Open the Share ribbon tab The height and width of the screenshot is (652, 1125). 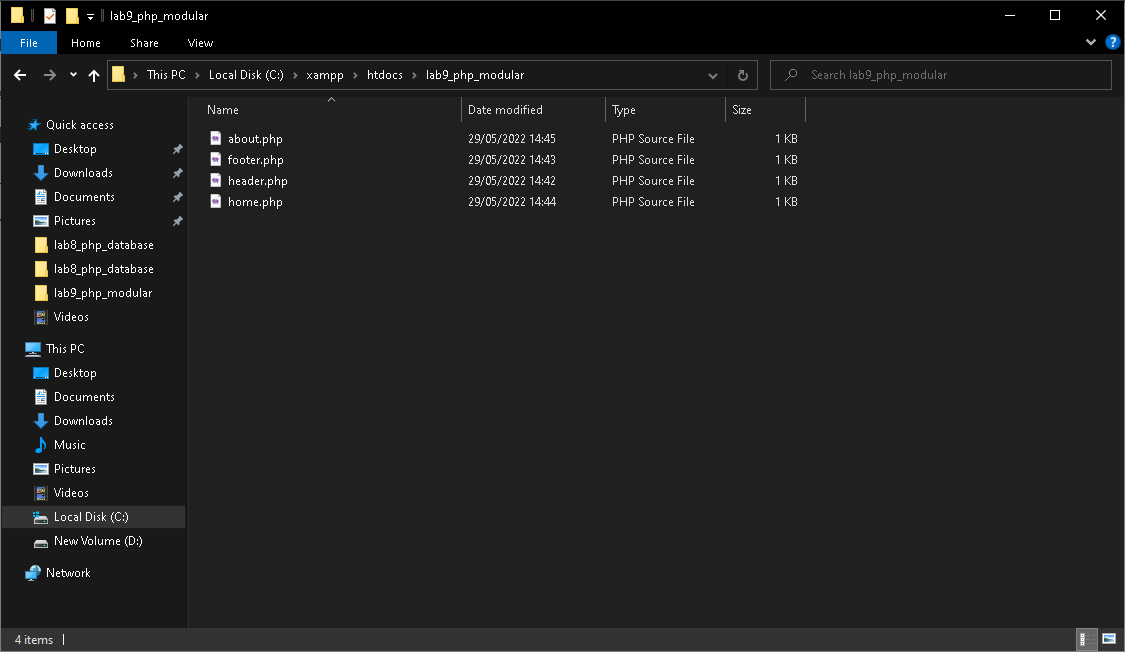[x=144, y=43]
